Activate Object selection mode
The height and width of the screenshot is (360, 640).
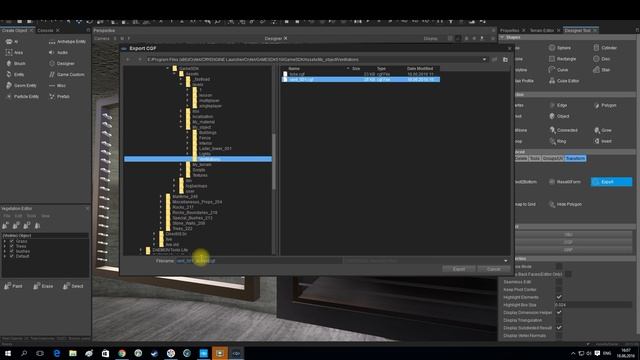point(559,116)
